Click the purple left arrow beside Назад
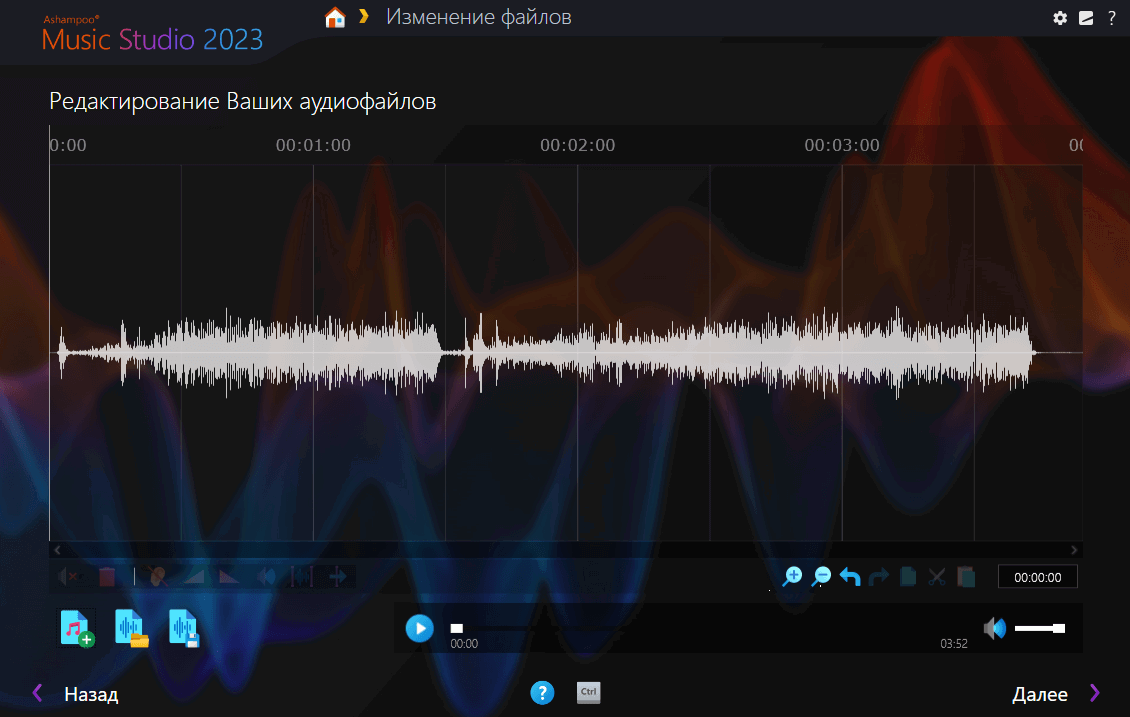Screen dimensions: 1130x717 (37, 693)
